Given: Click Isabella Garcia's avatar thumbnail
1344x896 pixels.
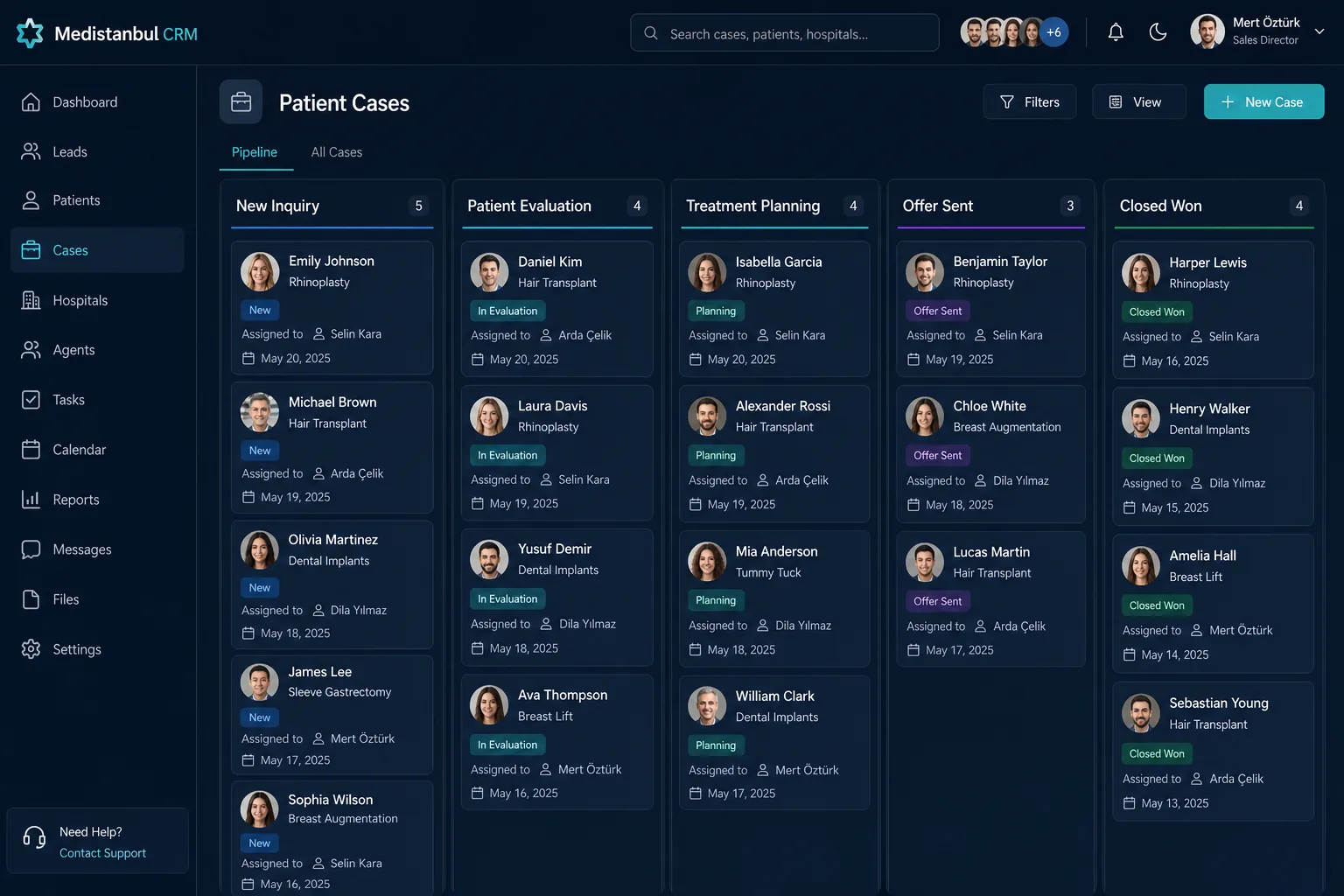Looking at the screenshot, I should click(x=707, y=272).
